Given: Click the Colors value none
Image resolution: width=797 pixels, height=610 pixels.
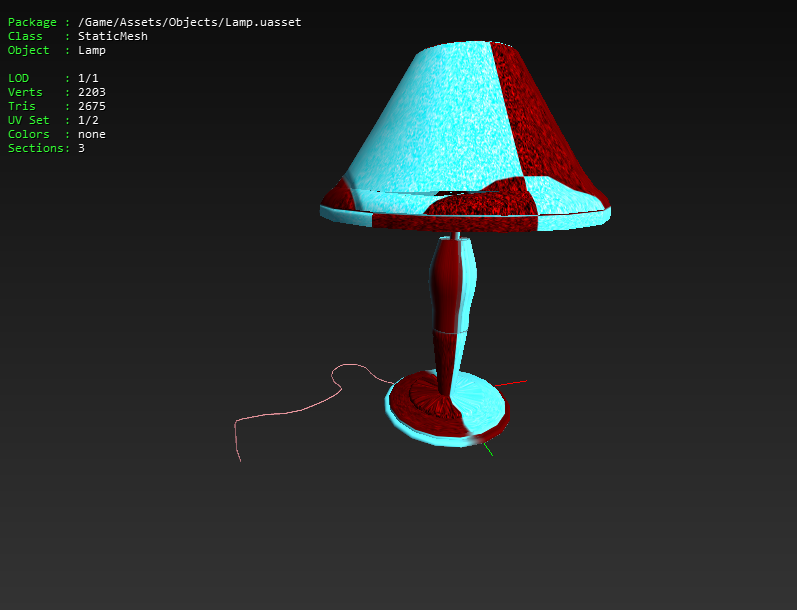Looking at the screenshot, I should coord(92,134).
